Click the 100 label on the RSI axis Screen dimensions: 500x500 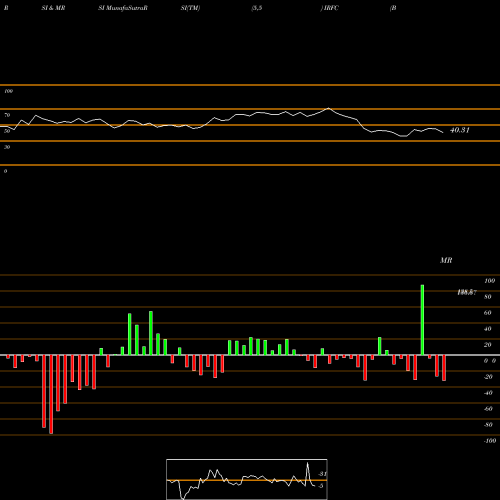pos(8,91)
